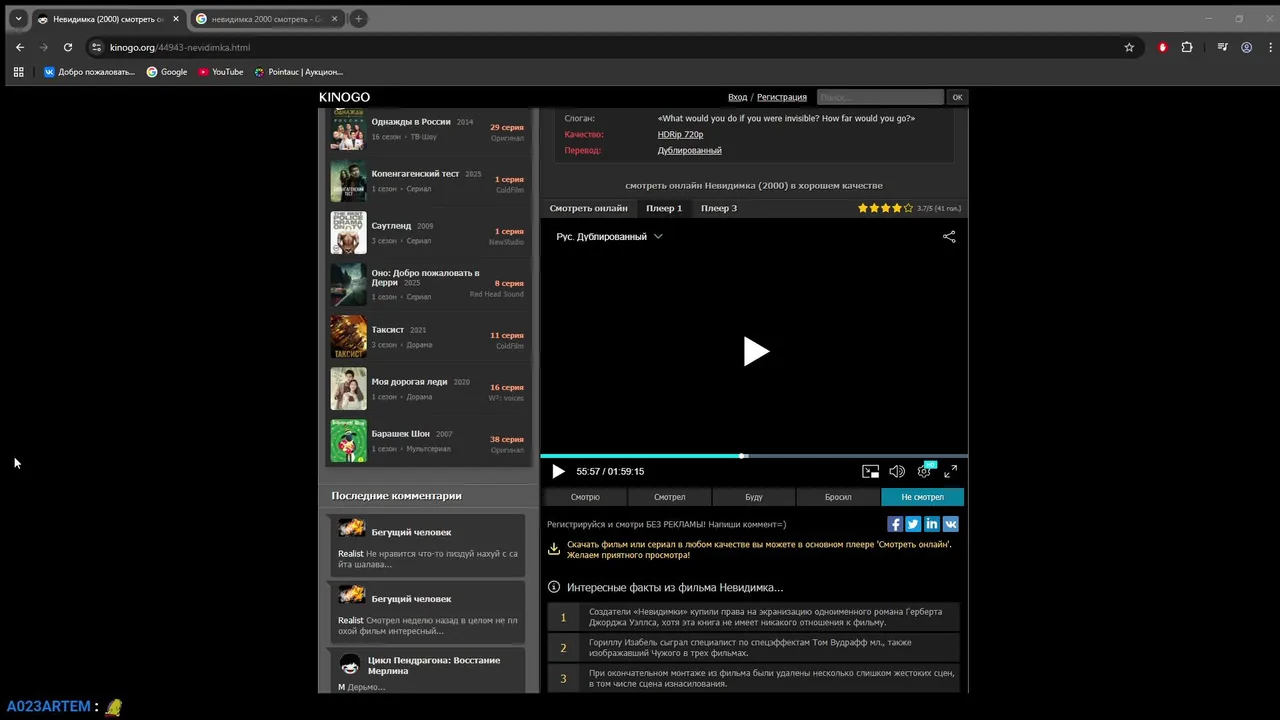This screenshot has height=720, width=1280.
Task: Open the Chrome profile avatar
Action: point(1246,47)
